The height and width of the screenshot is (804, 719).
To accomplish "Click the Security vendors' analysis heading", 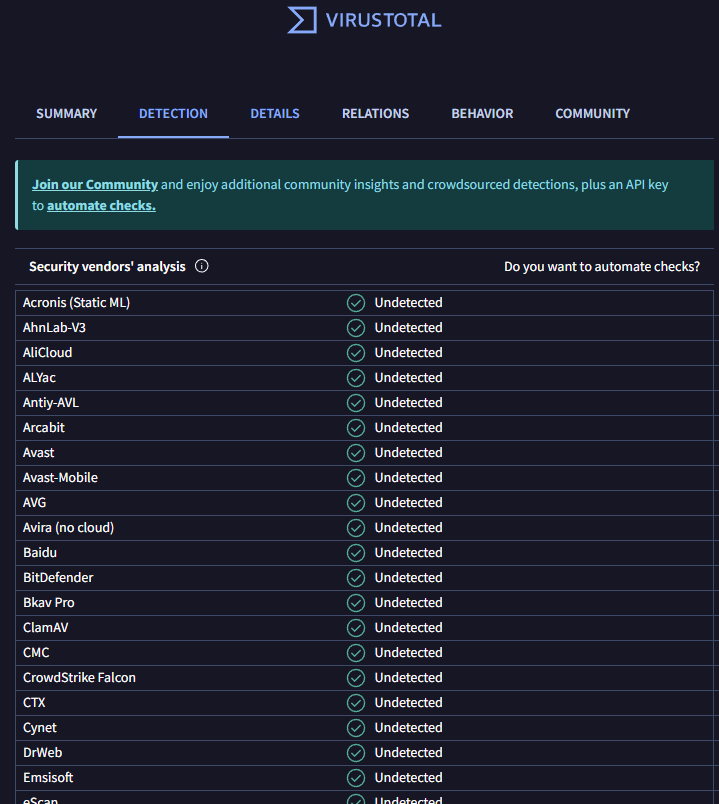I will pyautogui.click(x=107, y=267).
